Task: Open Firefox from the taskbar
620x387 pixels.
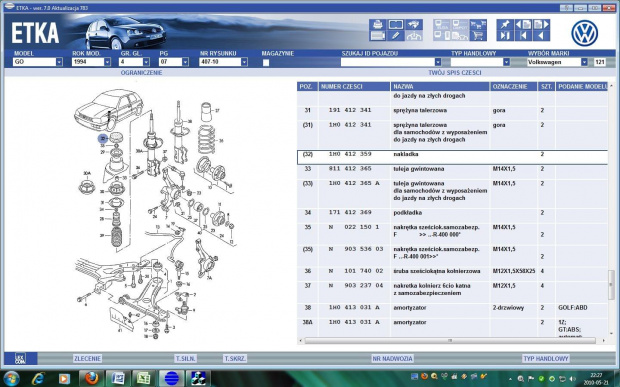Action: (91, 378)
